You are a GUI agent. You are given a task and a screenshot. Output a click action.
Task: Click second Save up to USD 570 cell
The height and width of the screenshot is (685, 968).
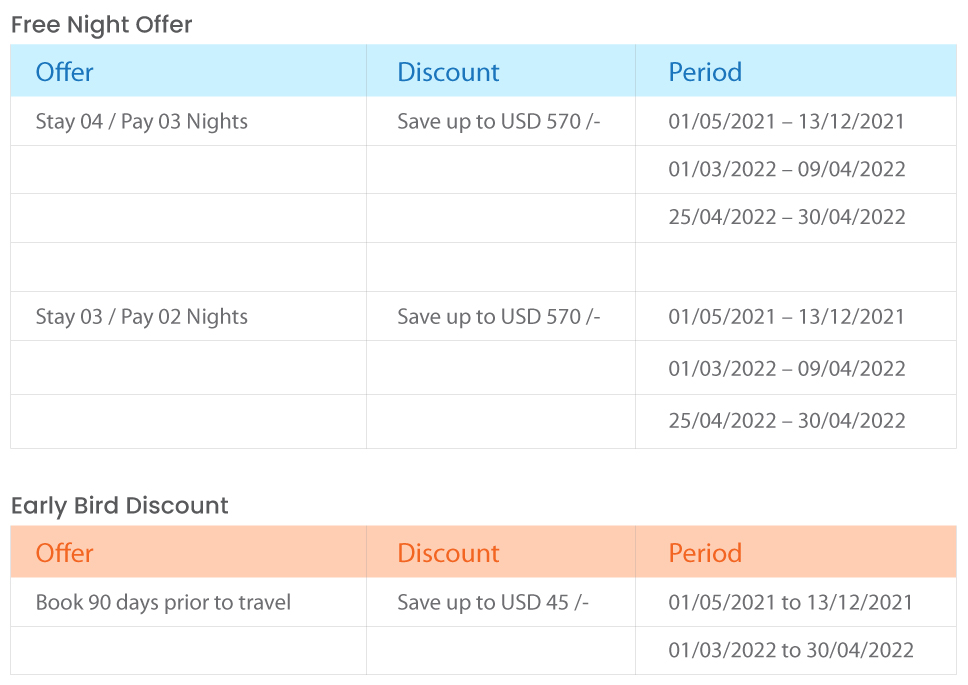click(499, 317)
